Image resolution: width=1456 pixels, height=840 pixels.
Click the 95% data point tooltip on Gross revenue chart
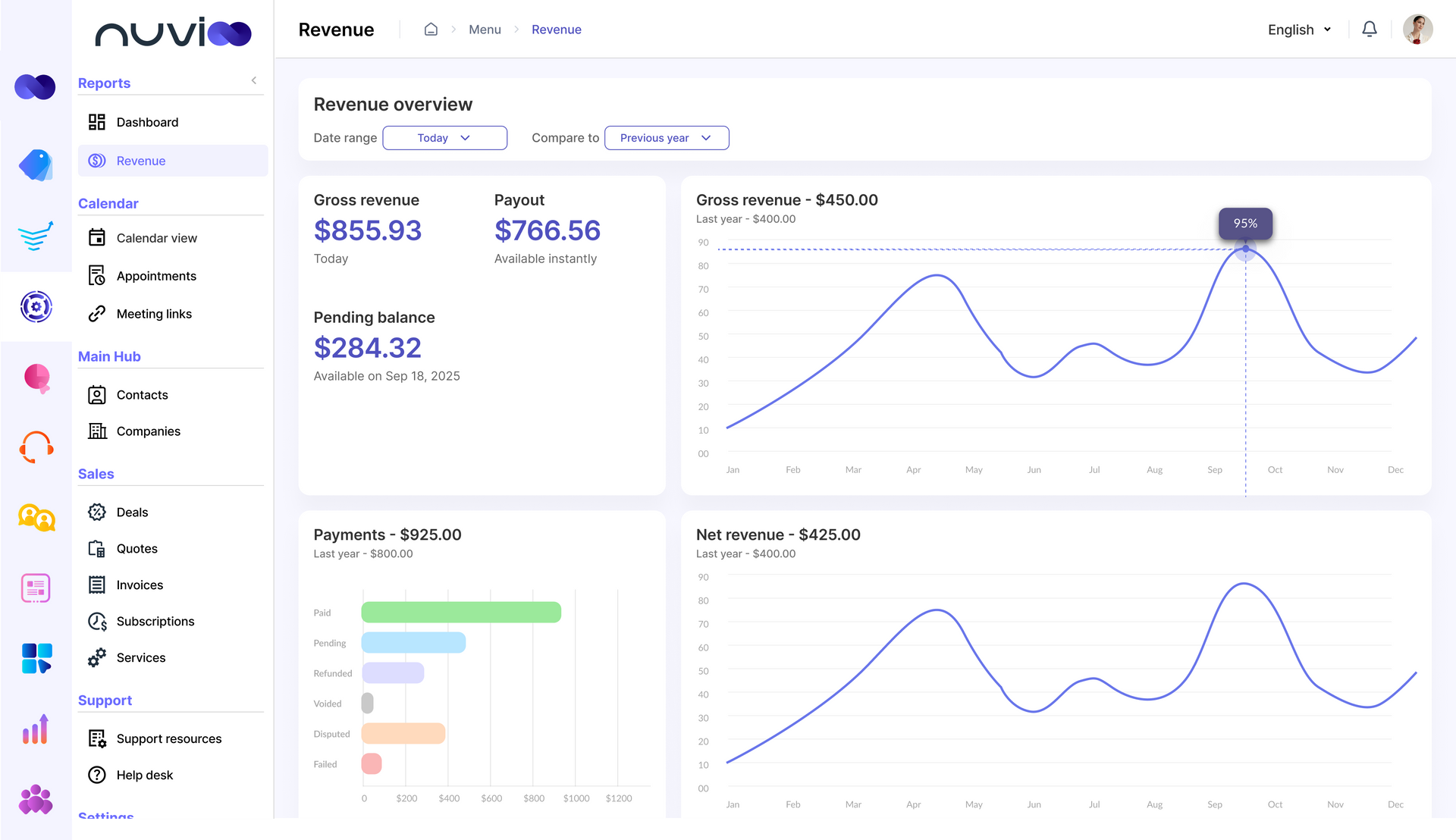(1246, 224)
